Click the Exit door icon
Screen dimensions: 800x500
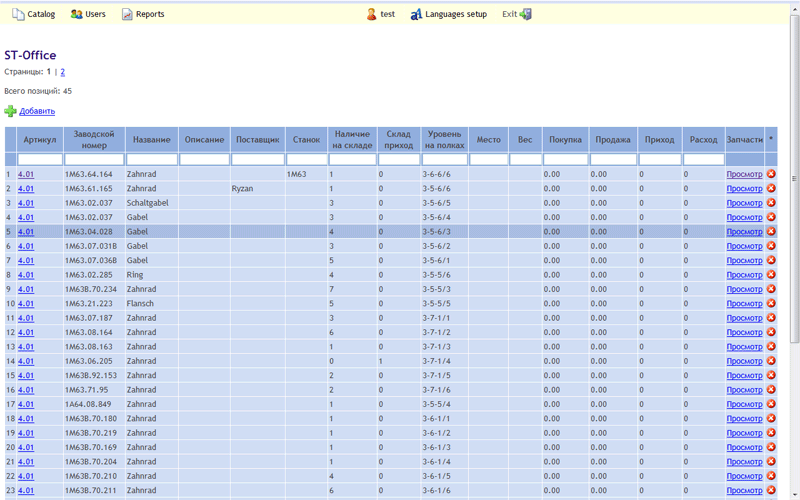(x=526, y=14)
